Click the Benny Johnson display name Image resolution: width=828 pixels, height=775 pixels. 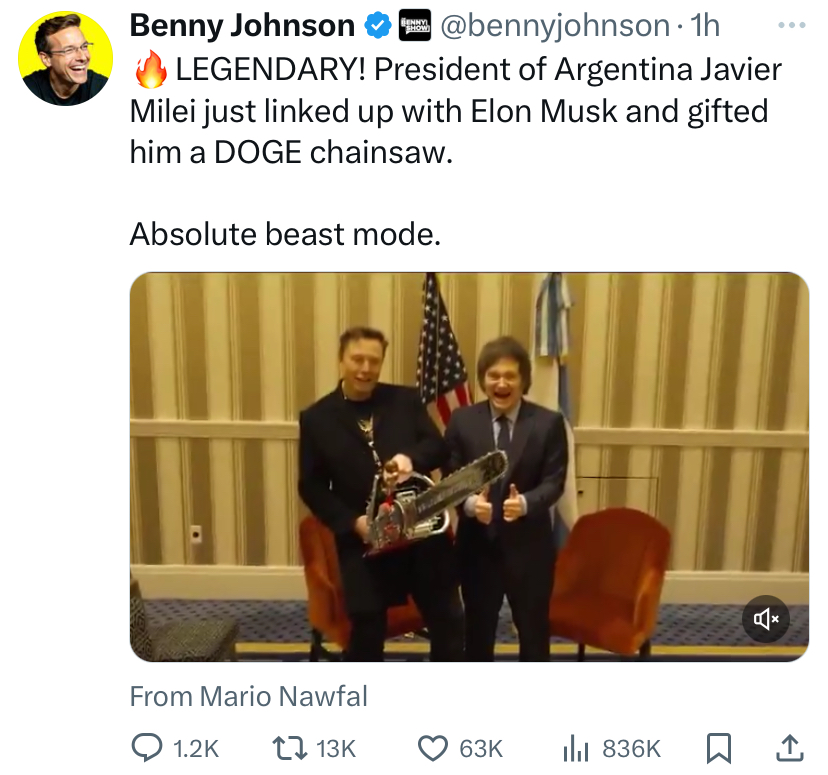coord(242,25)
